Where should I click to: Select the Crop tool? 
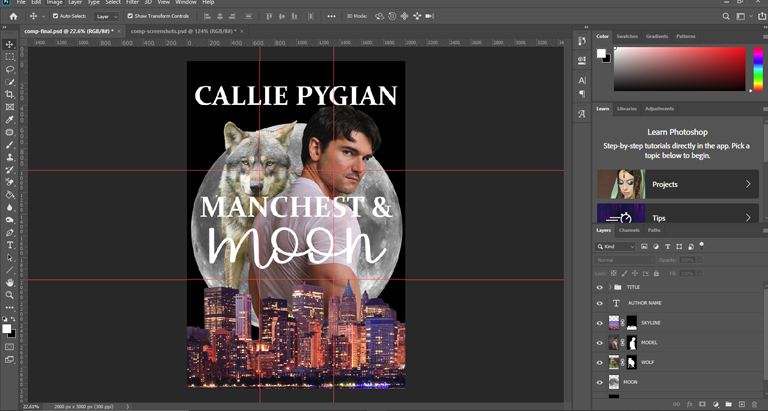coord(10,95)
